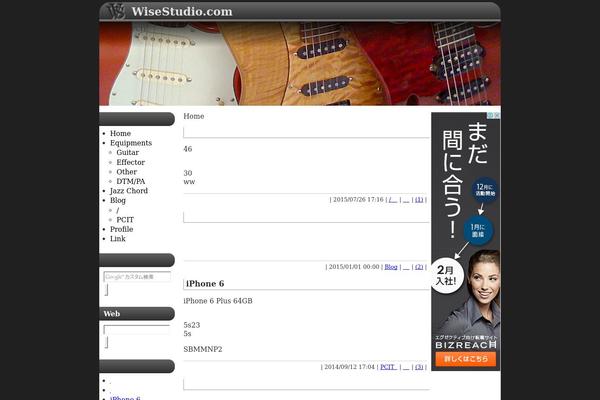This screenshot has width=600, height=400.
Task: Open the DTM/PA page
Action: click(x=131, y=181)
